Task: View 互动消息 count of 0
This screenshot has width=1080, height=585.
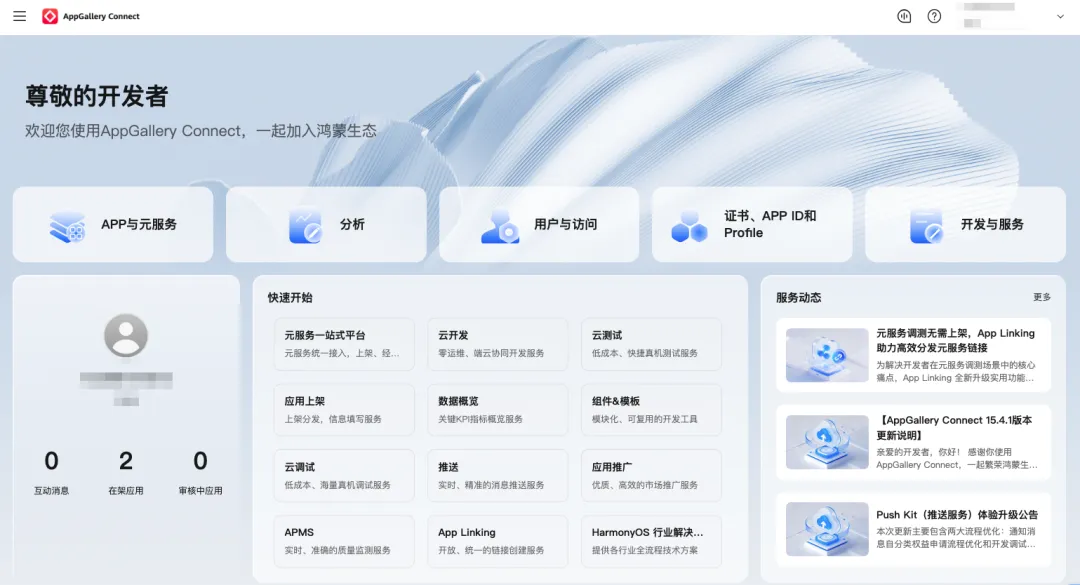Action: tap(52, 460)
